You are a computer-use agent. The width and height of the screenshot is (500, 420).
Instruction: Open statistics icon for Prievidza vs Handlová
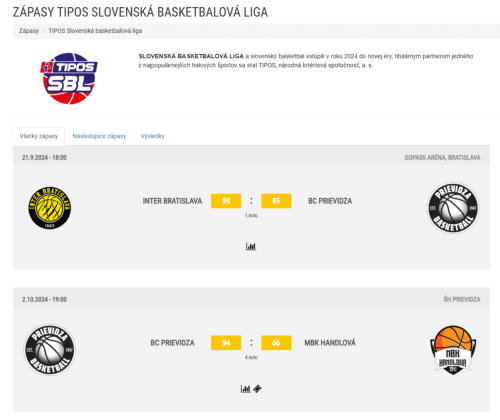[x=245, y=389]
